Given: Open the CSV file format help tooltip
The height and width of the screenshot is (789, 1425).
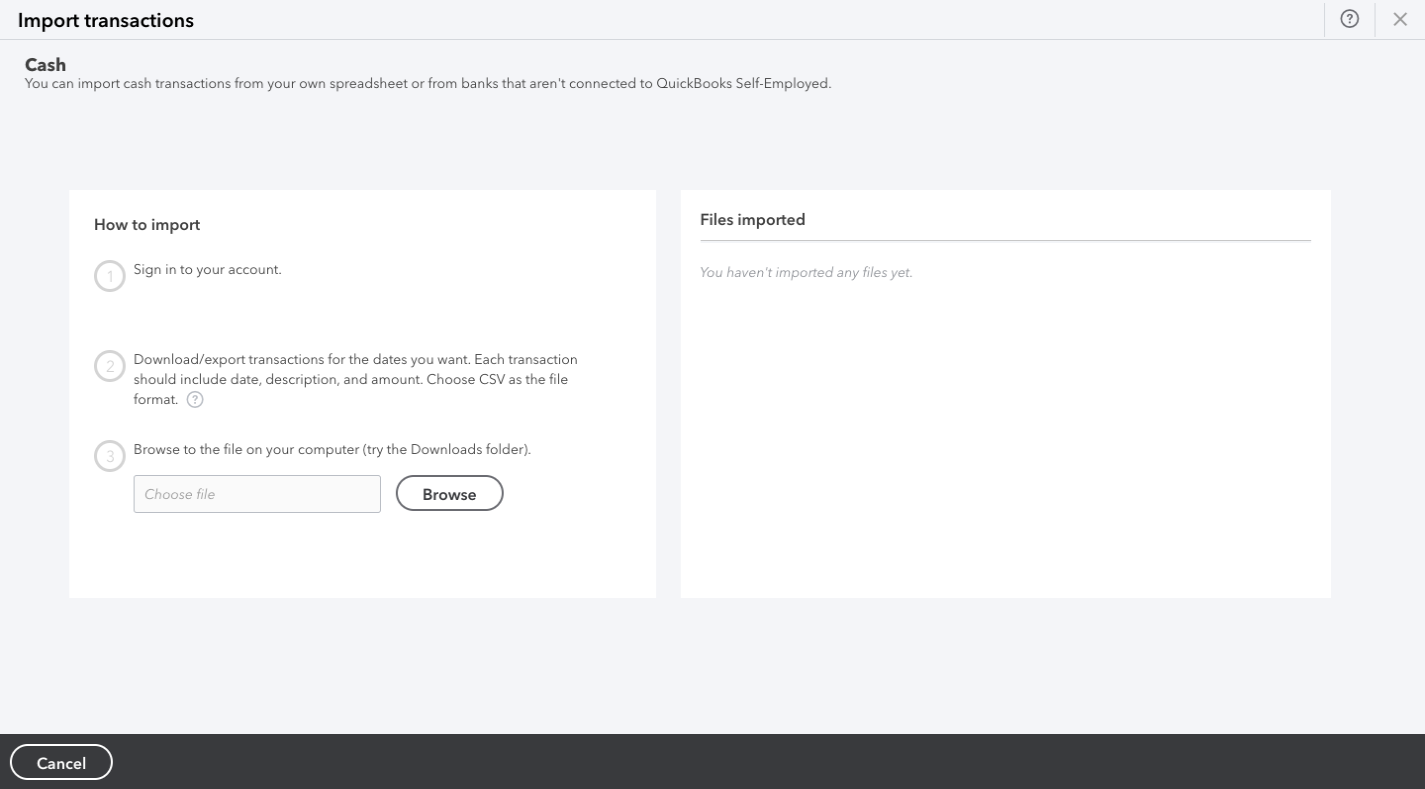Looking at the screenshot, I should click(195, 399).
